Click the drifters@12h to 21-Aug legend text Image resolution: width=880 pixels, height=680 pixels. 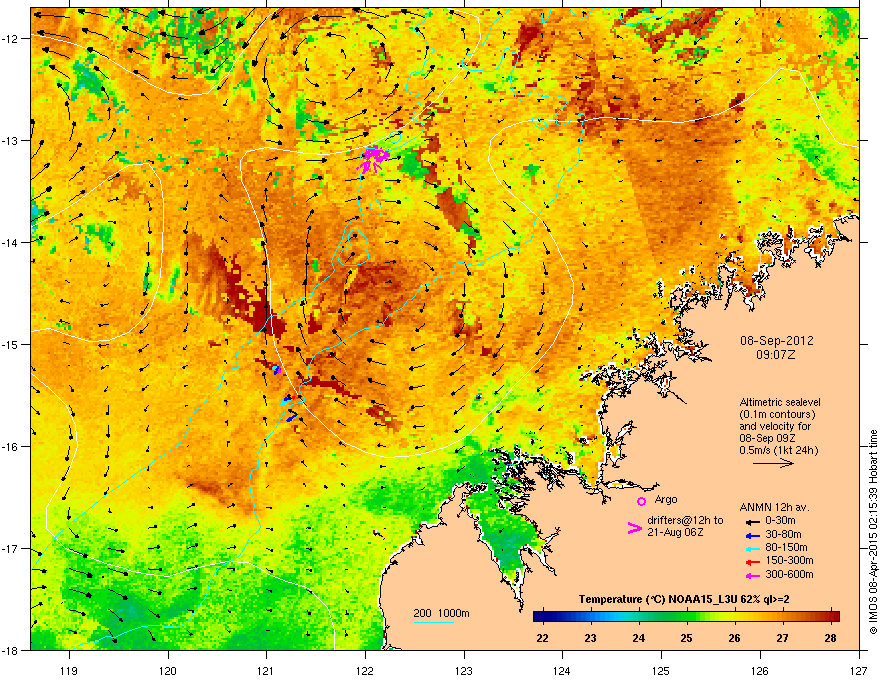click(685, 526)
